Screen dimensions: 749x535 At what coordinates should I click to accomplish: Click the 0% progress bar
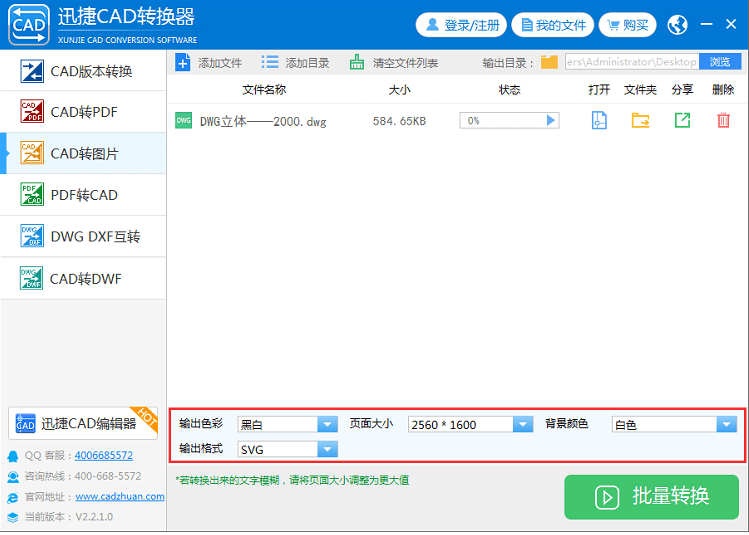(x=509, y=120)
